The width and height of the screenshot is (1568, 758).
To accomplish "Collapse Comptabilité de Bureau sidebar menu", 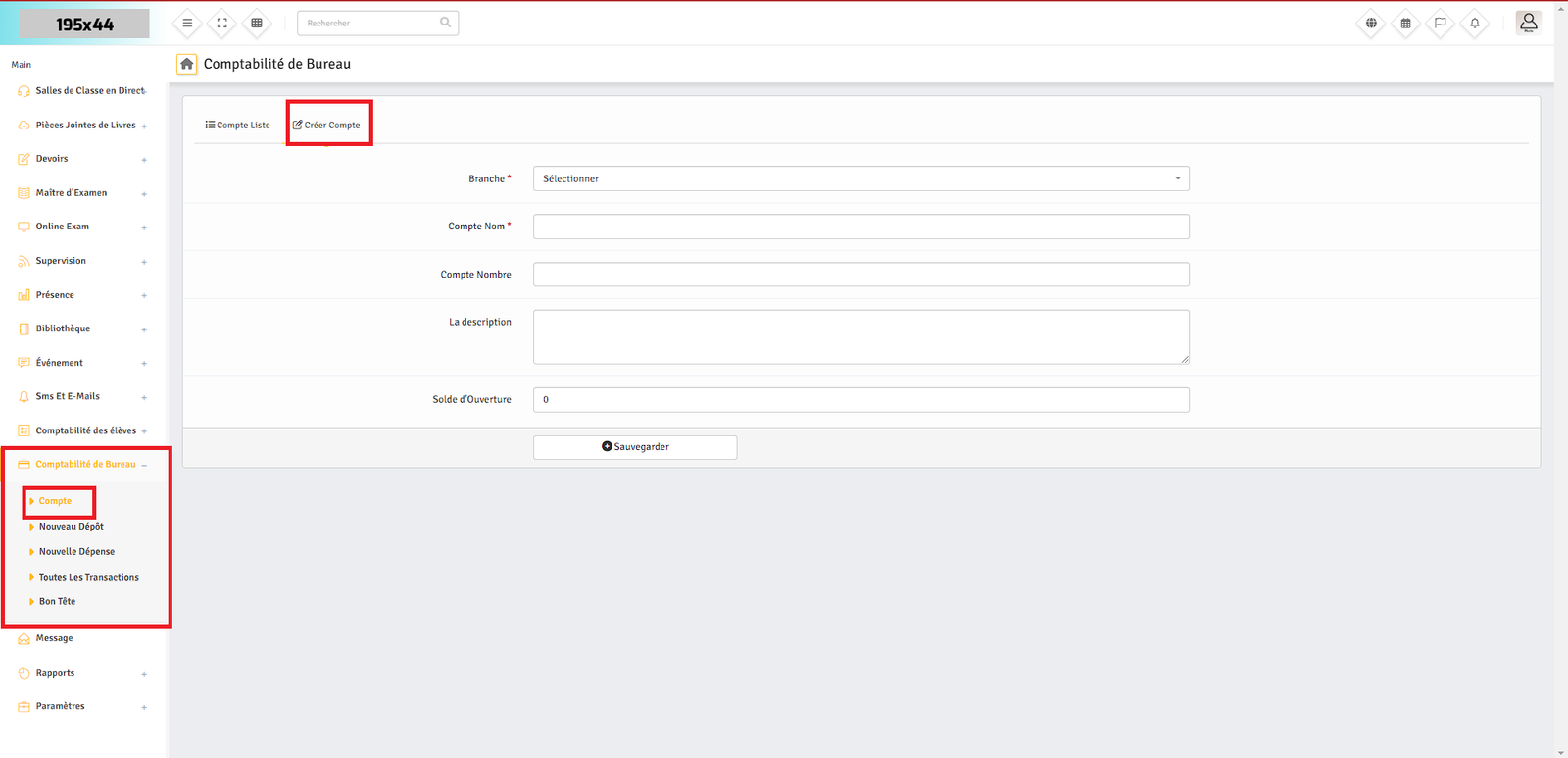I will click(85, 465).
